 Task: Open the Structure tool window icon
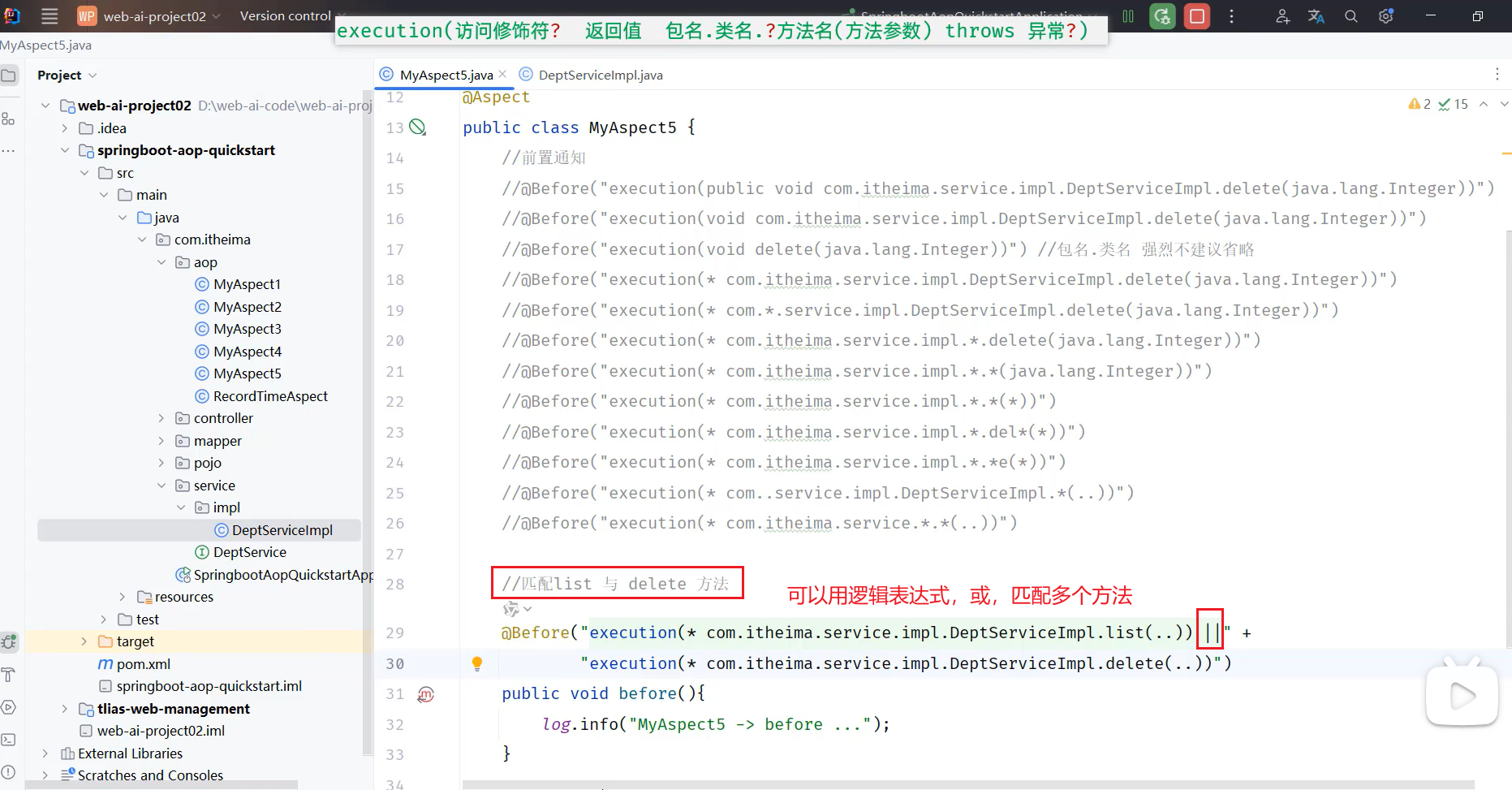(x=9, y=119)
